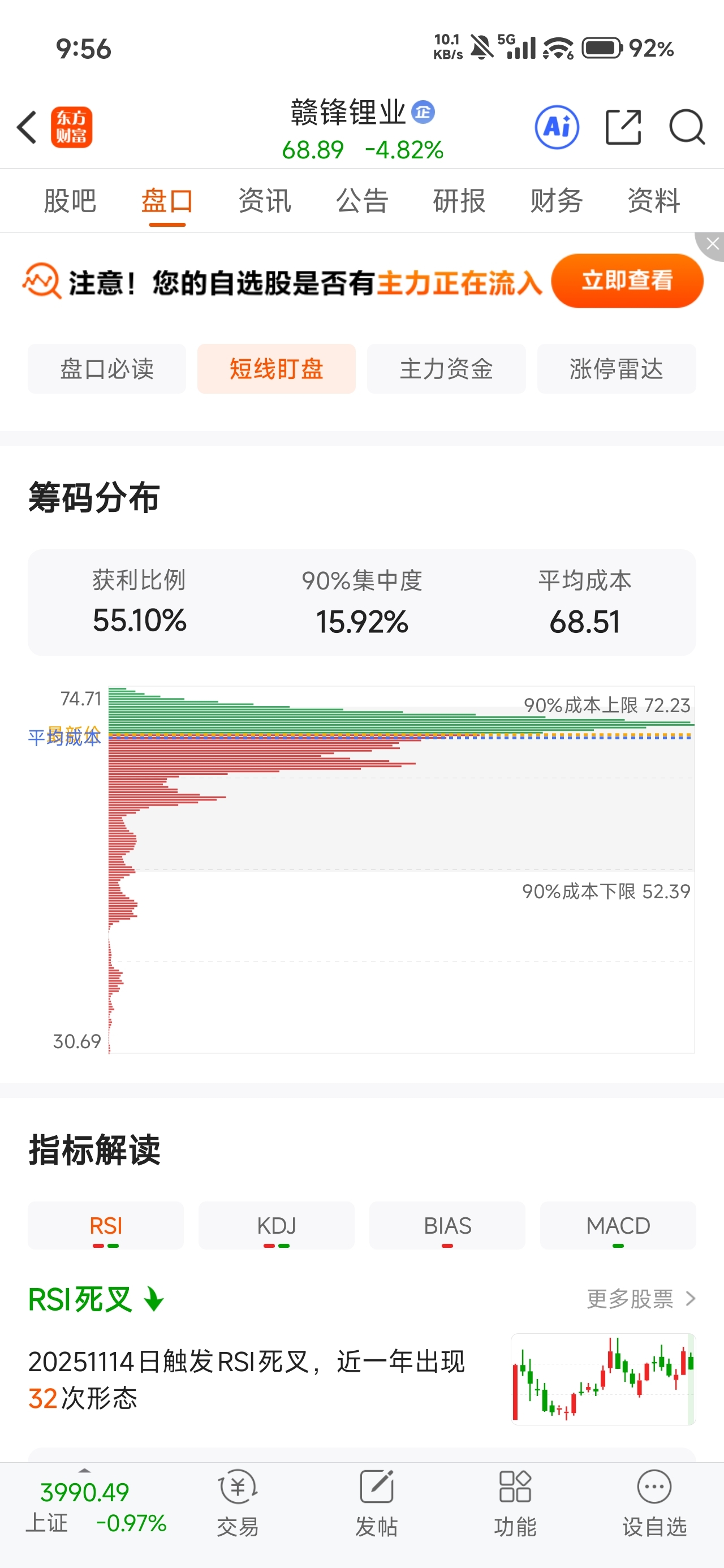Select the 主力资金 filter chip

point(446,369)
